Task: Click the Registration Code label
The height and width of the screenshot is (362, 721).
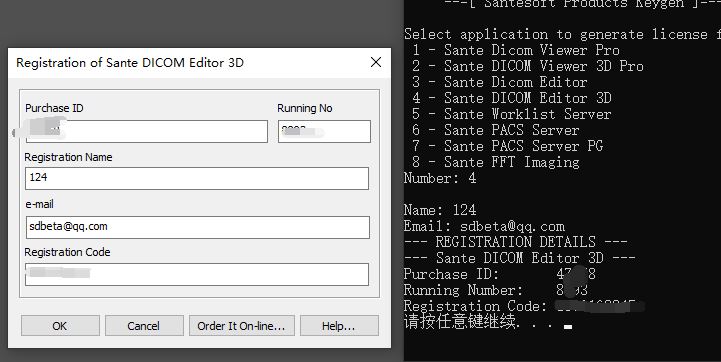Action: (67, 252)
